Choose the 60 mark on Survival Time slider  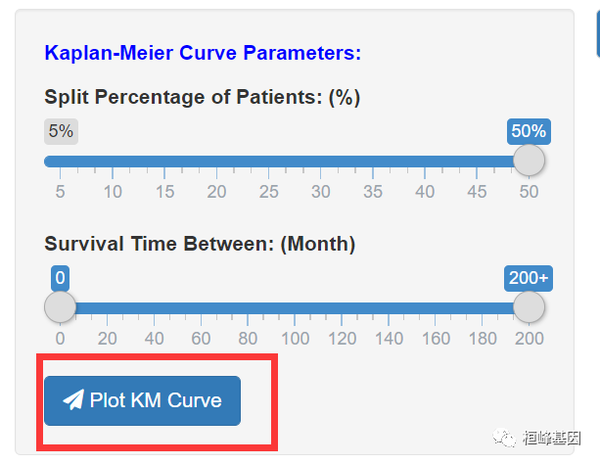click(x=200, y=308)
